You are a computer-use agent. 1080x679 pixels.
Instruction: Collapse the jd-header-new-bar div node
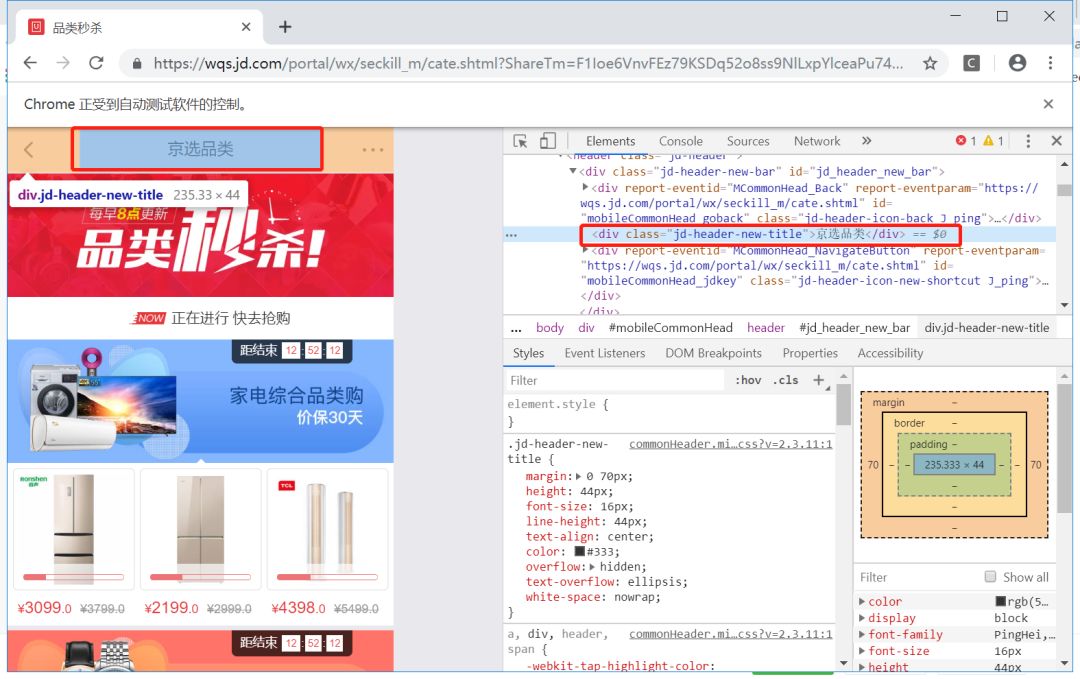tap(572, 171)
